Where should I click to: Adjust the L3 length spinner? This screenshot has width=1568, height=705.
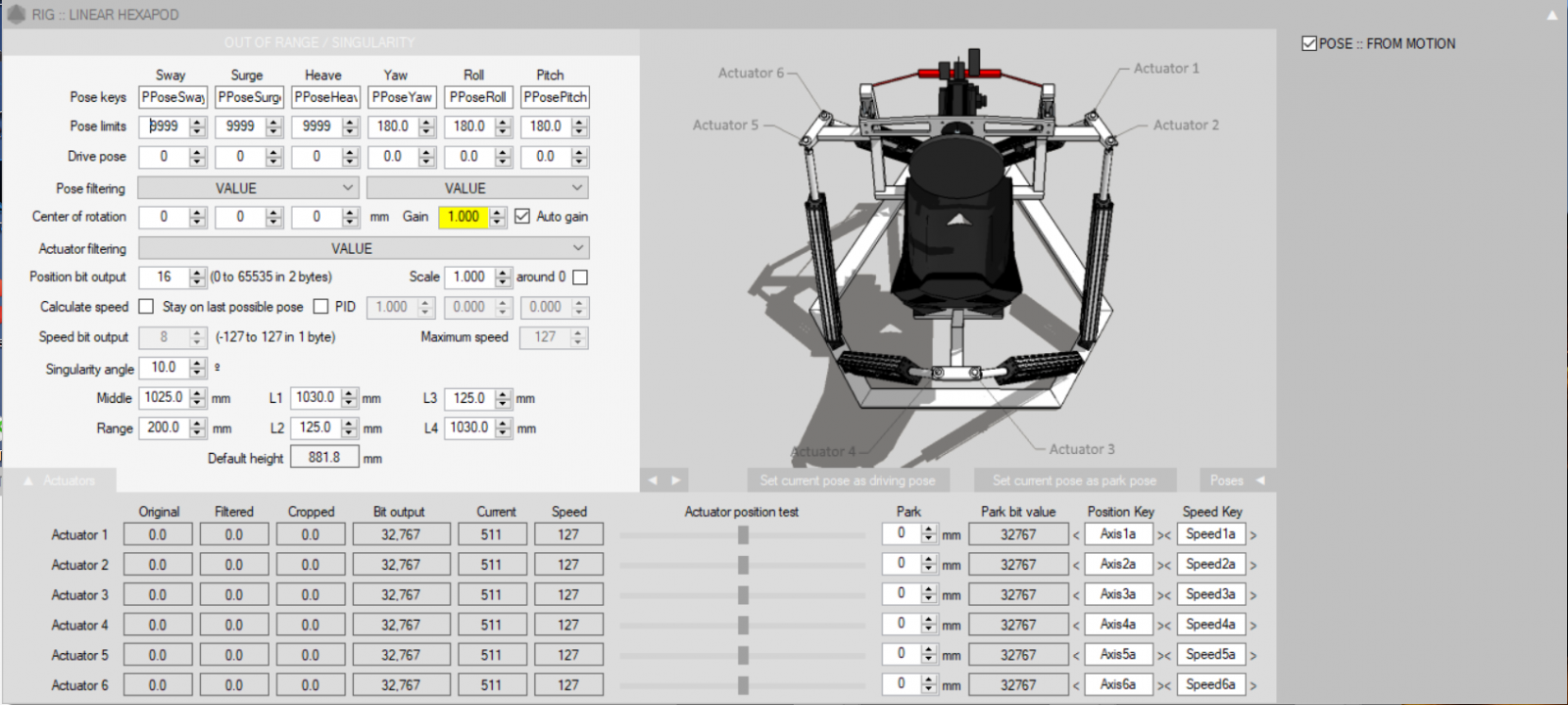503,398
